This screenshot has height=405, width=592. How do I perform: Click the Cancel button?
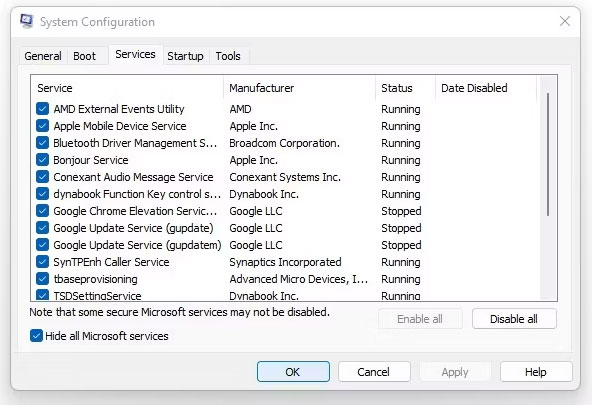374,372
